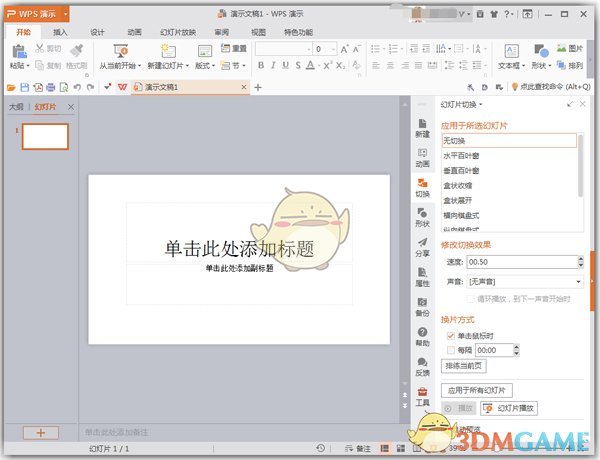This screenshot has width=600, height=460.
Task: Click the 分享 (Share) sidebar icon
Action: [x=422, y=247]
